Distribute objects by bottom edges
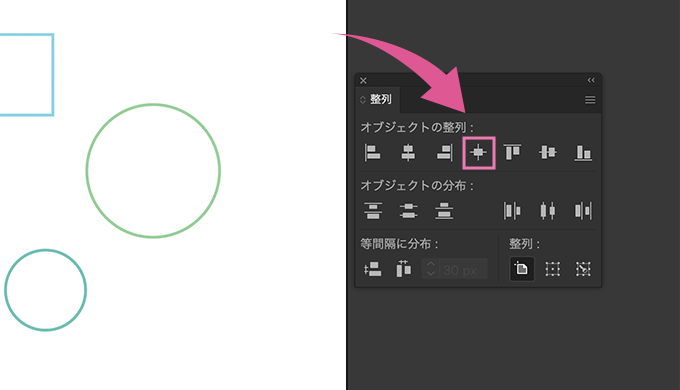 (x=444, y=211)
